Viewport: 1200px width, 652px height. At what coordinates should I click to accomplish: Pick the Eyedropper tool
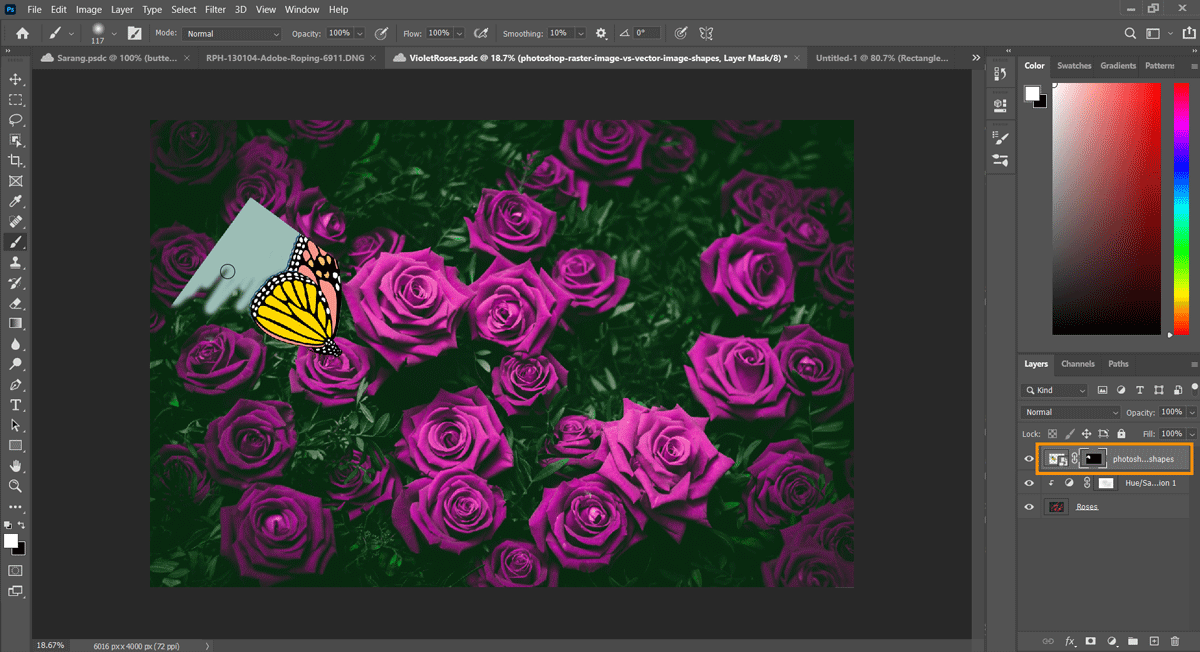tap(15, 201)
